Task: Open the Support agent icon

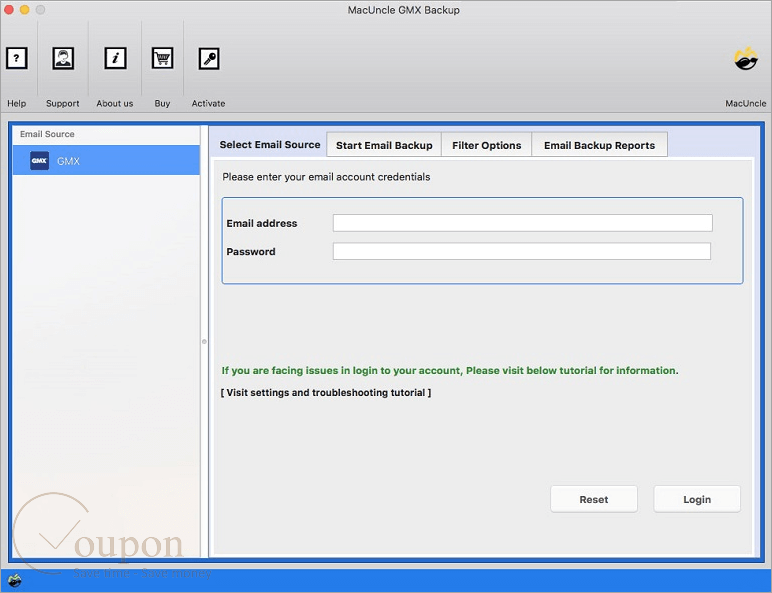Action: (63, 59)
